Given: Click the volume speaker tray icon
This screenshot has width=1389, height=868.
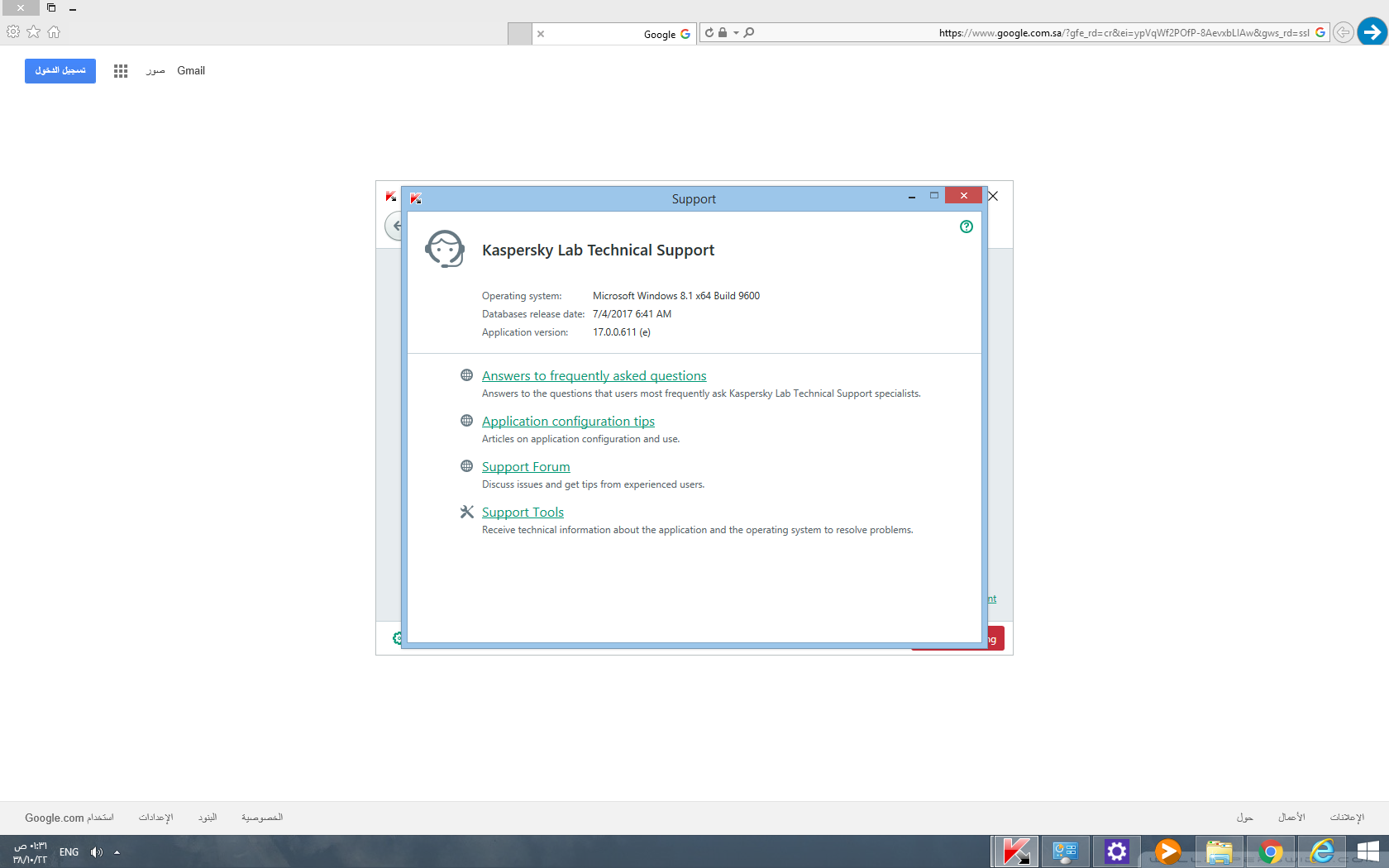Looking at the screenshot, I should (97, 852).
